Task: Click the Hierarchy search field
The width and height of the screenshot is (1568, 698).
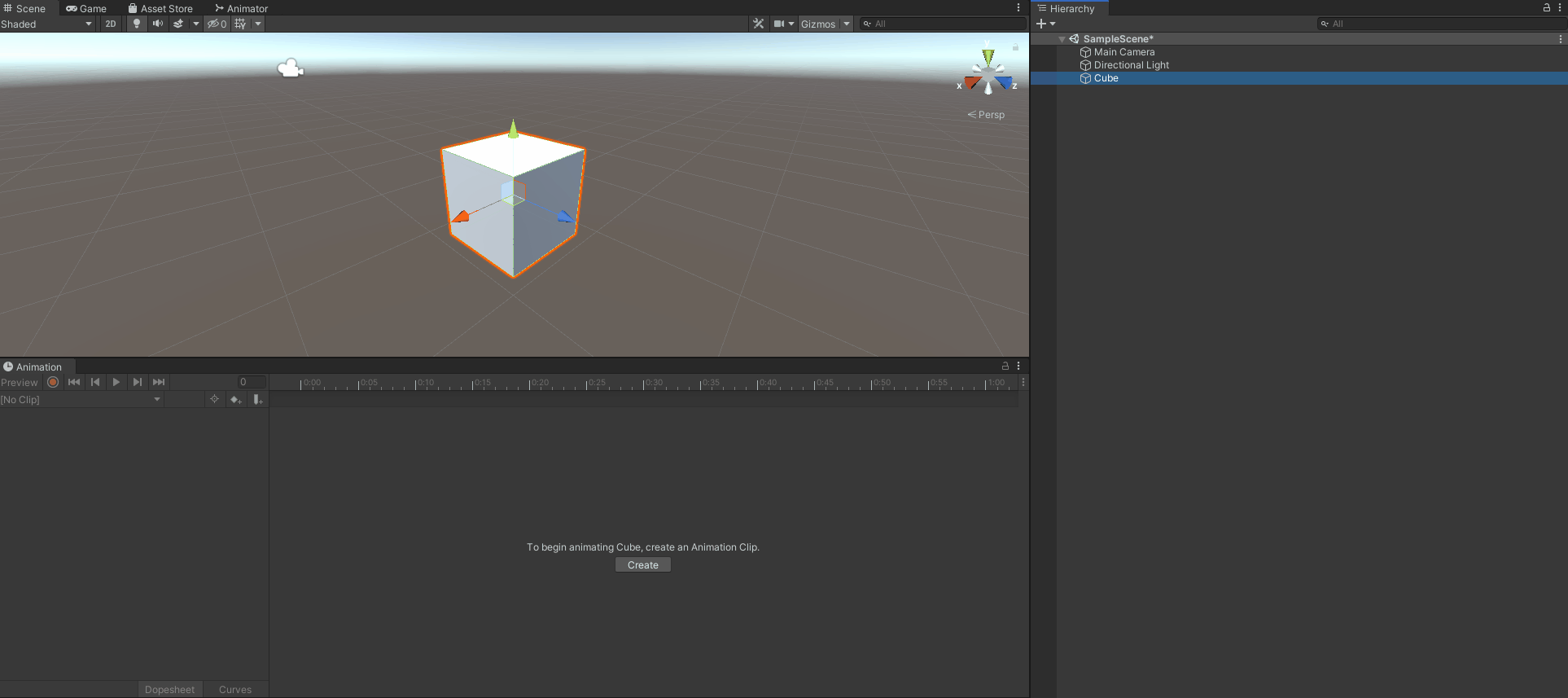Action: (1441, 24)
